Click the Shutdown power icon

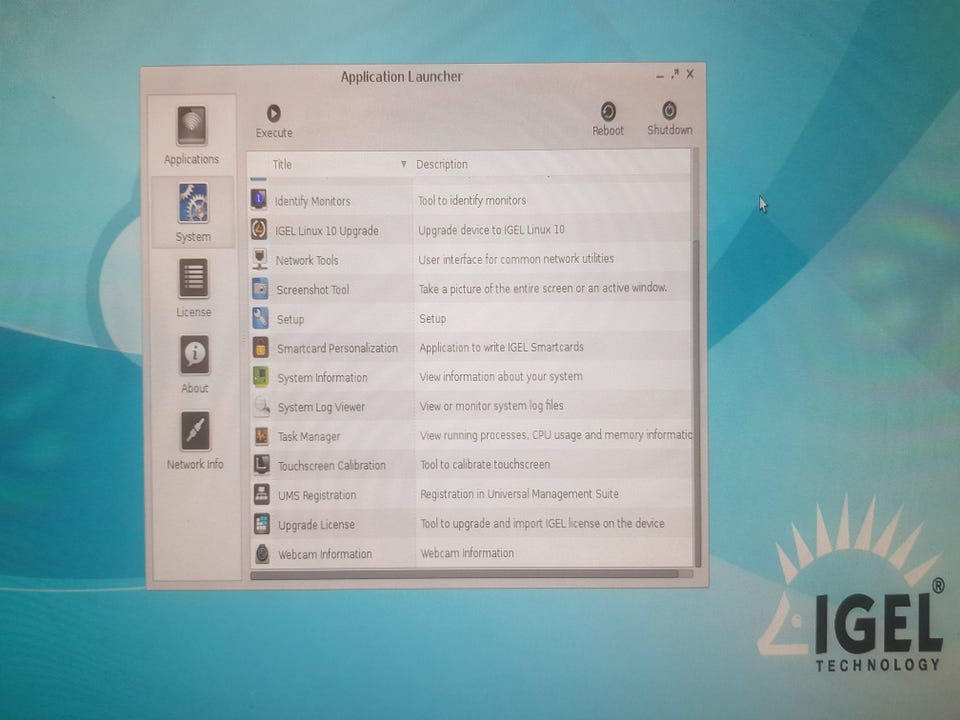pos(669,111)
